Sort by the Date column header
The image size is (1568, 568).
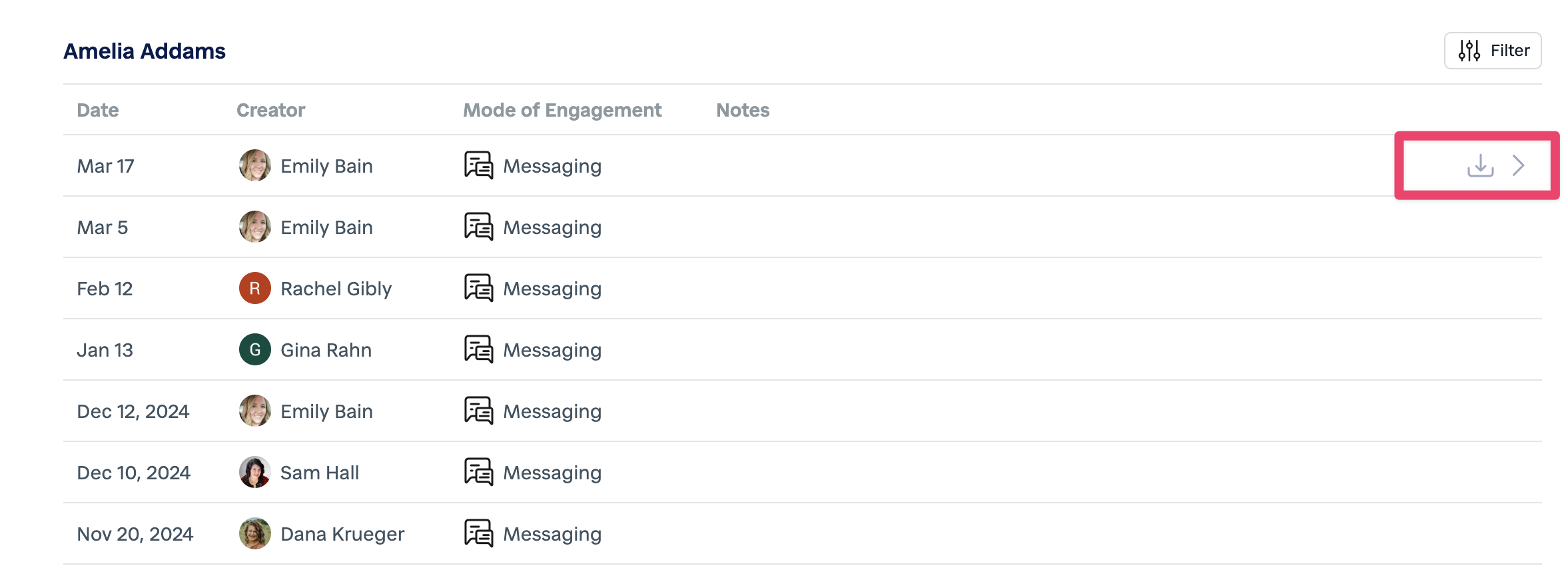[98, 110]
